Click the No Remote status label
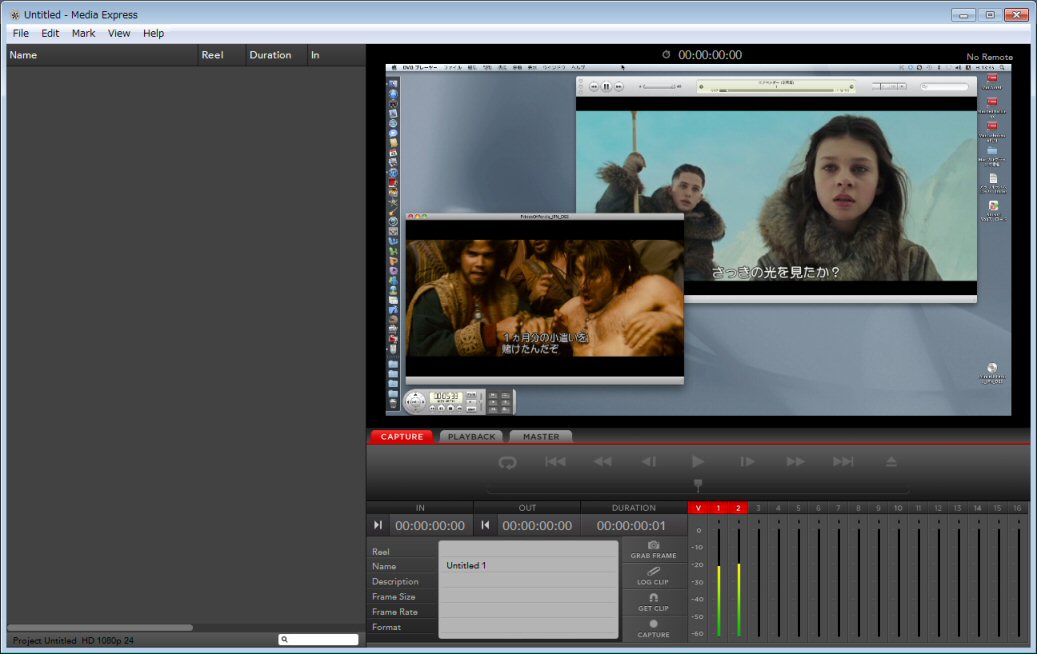The image size is (1037, 654). pyautogui.click(x=989, y=57)
